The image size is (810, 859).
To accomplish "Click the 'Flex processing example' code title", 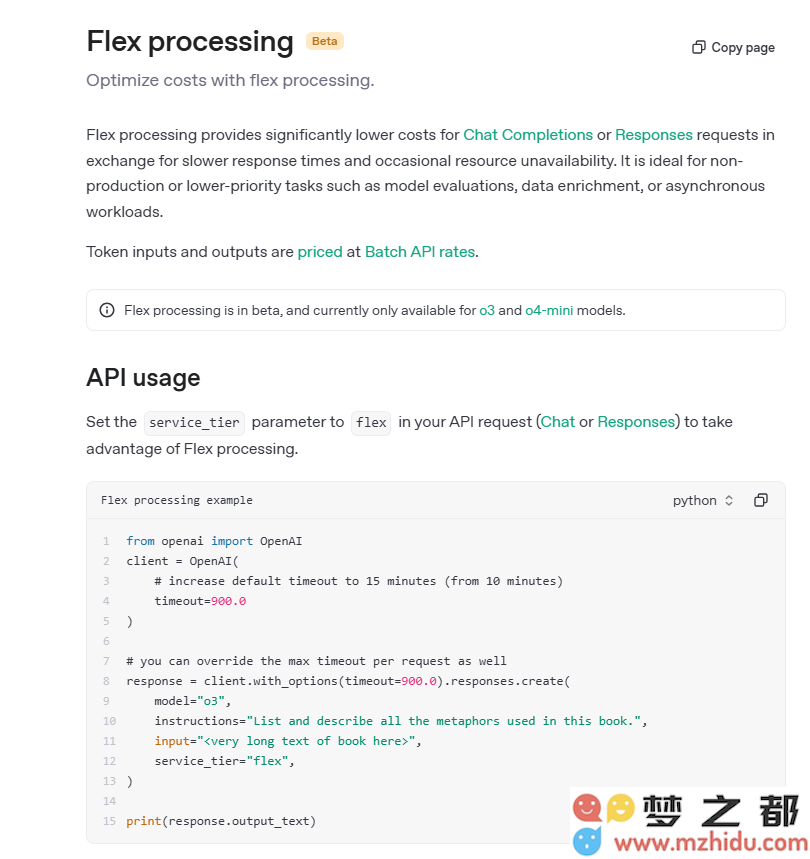I will 177,500.
